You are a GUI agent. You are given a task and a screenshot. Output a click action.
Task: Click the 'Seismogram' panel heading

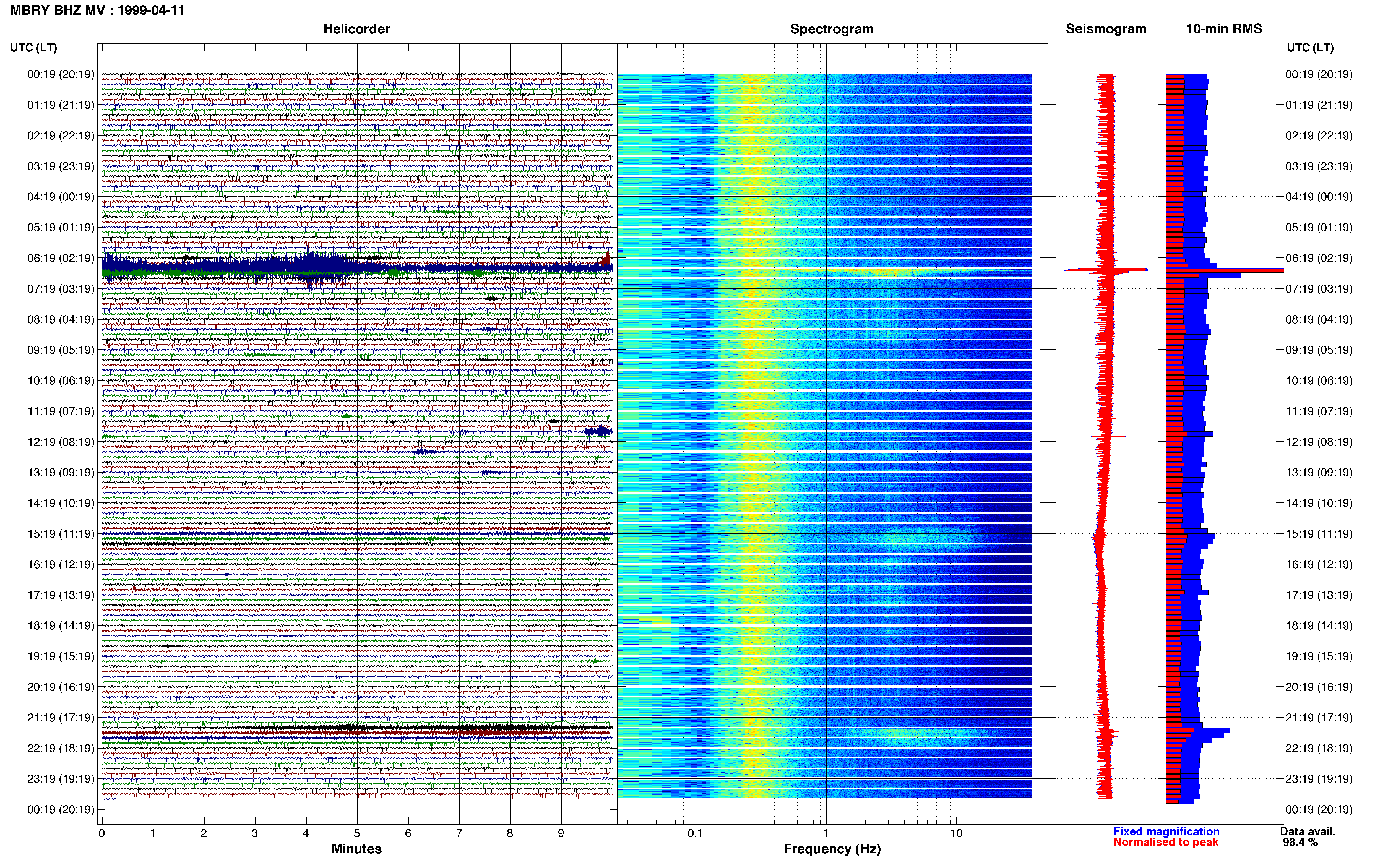pyautogui.click(x=1106, y=29)
